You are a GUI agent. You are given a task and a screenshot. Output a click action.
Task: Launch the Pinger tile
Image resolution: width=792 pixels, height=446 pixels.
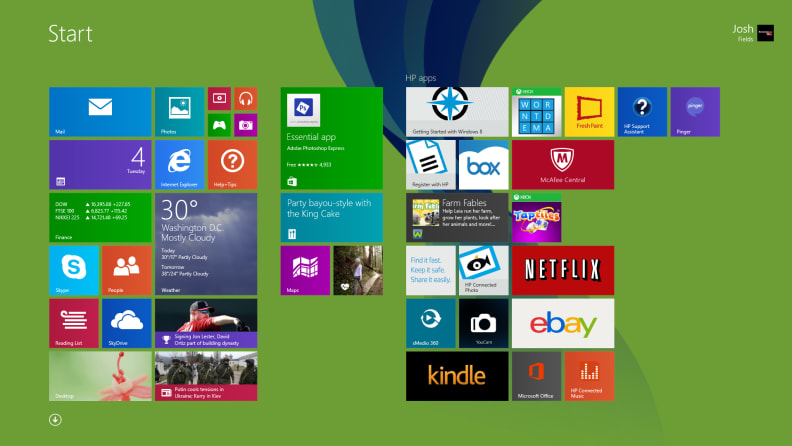click(x=695, y=112)
